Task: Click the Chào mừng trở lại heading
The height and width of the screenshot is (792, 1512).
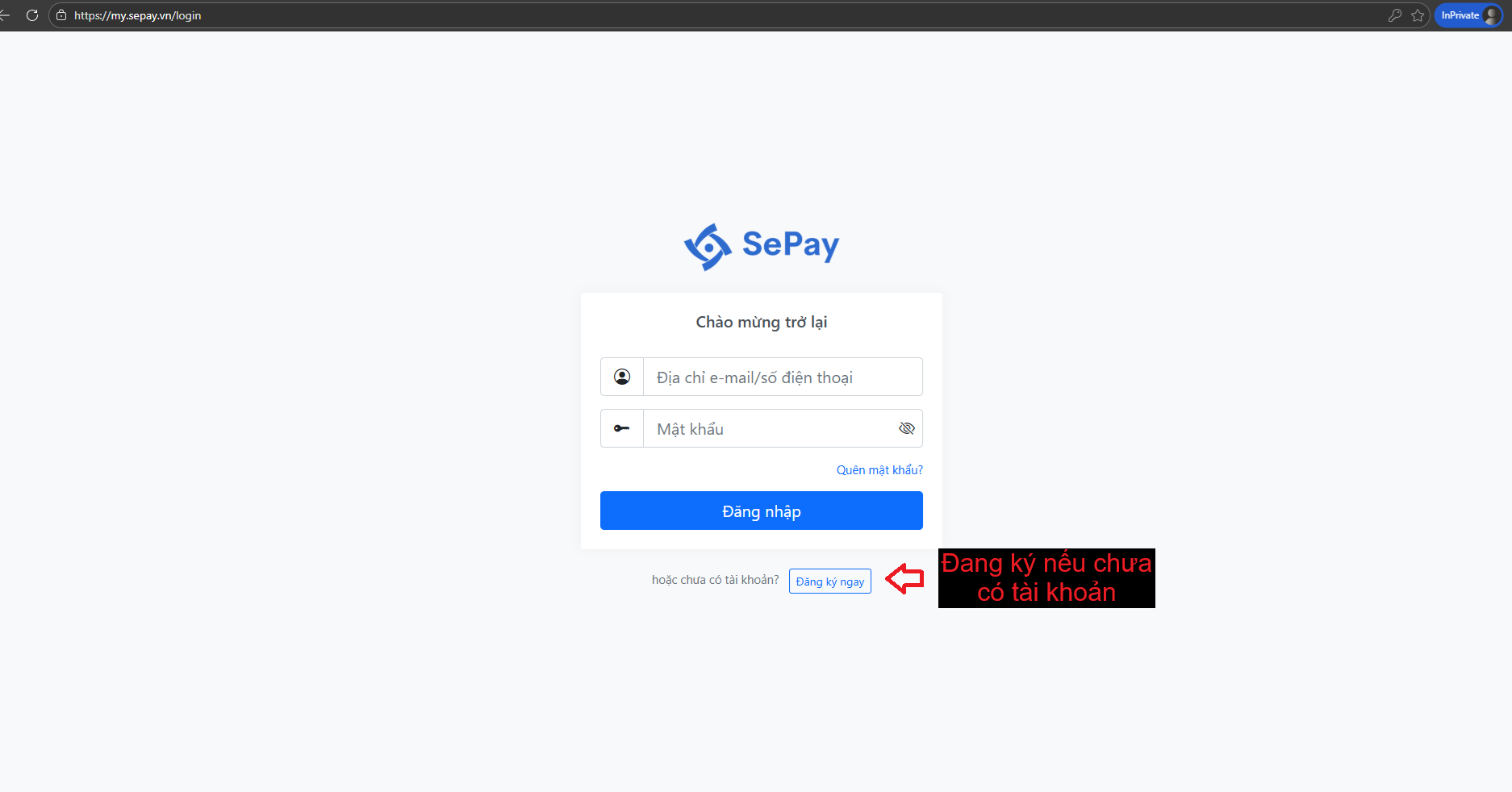Action: (762, 323)
